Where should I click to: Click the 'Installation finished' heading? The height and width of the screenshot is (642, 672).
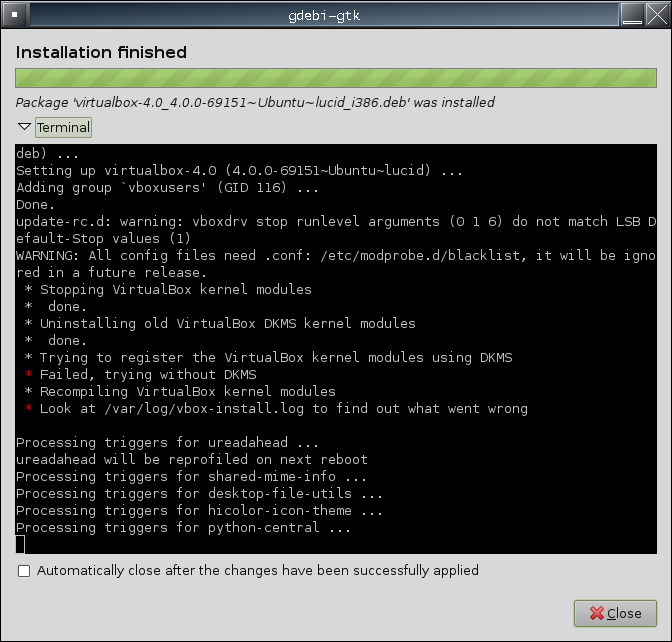point(101,52)
